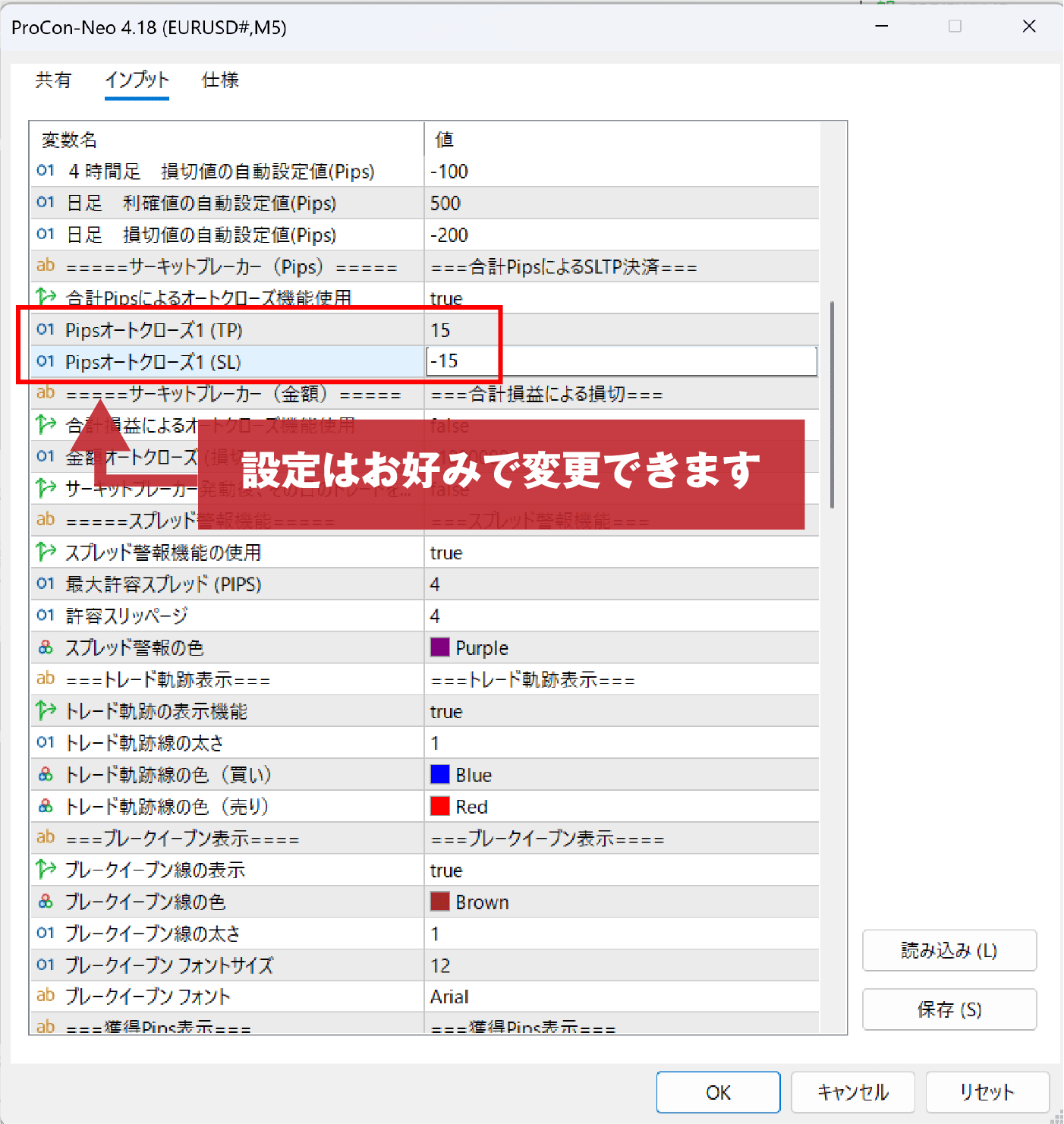Click the string icon beside ブレークイーブン フォント
Image resolution: width=1064 pixels, height=1124 pixels.
pos(46,996)
